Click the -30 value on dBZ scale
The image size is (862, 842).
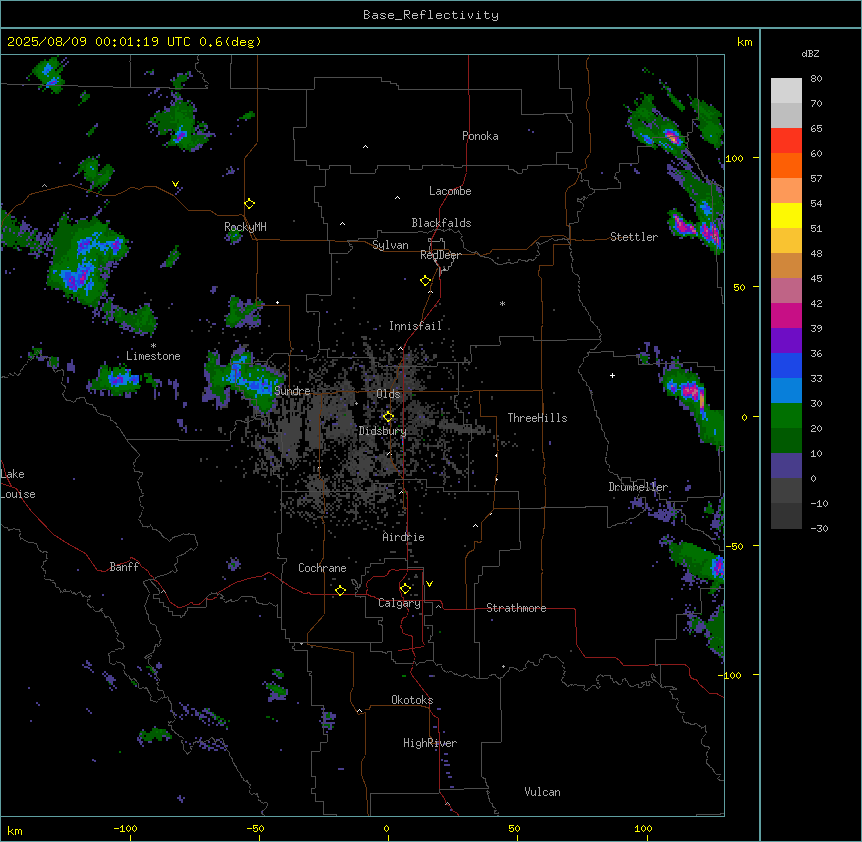coord(819,529)
